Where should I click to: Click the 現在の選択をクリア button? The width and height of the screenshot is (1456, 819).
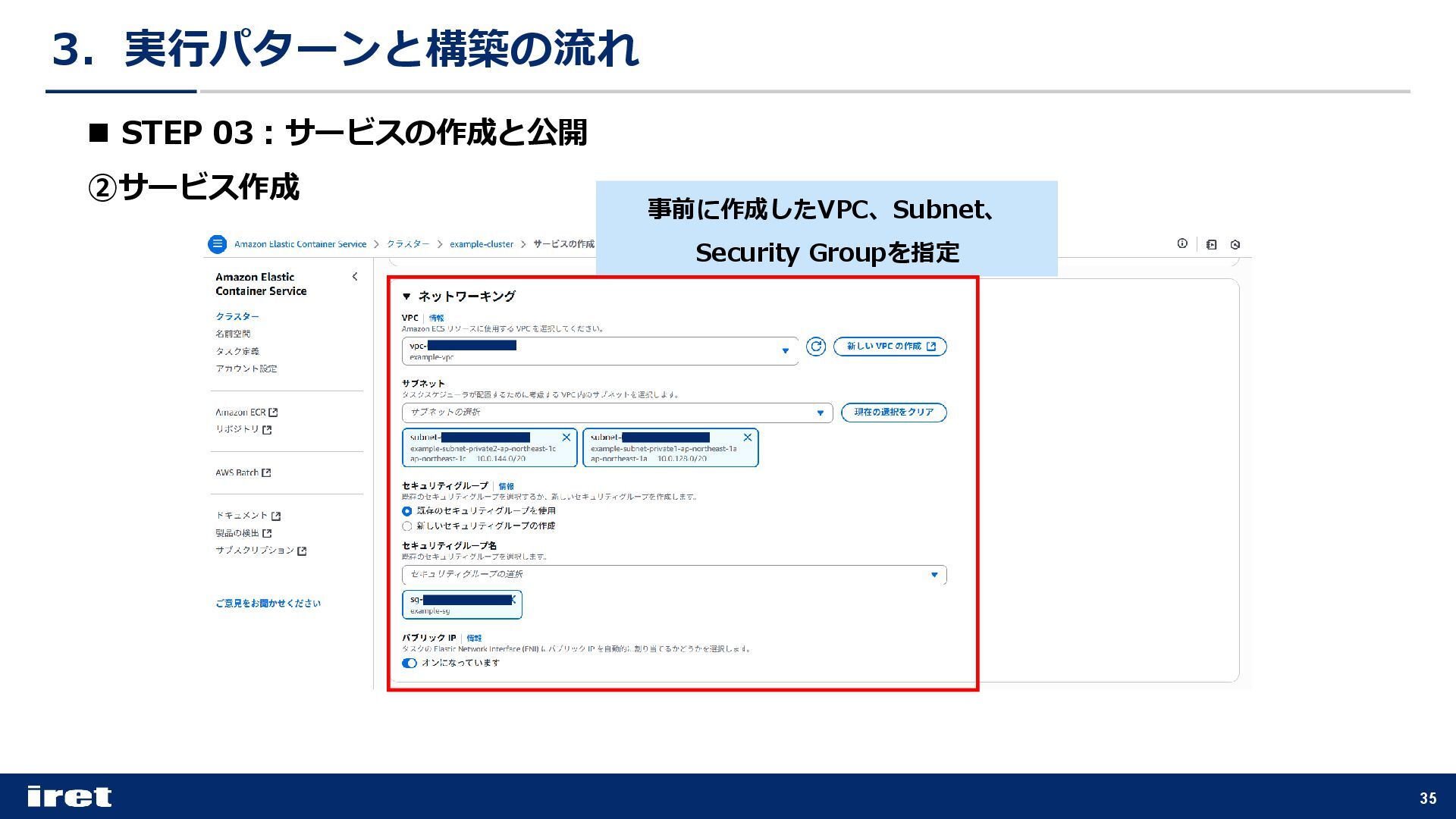tap(894, 413)
